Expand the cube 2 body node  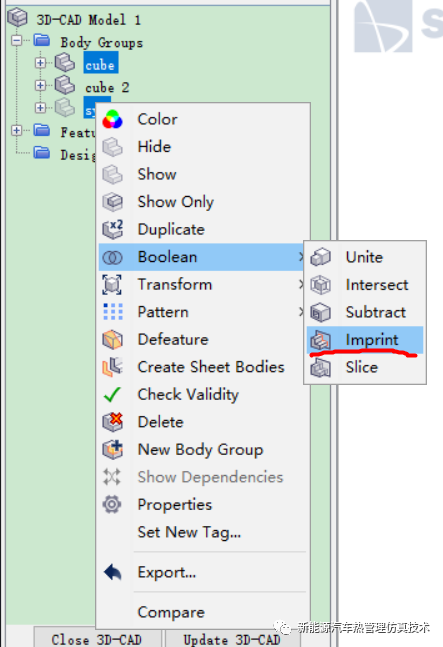click(x=40, y=85)
